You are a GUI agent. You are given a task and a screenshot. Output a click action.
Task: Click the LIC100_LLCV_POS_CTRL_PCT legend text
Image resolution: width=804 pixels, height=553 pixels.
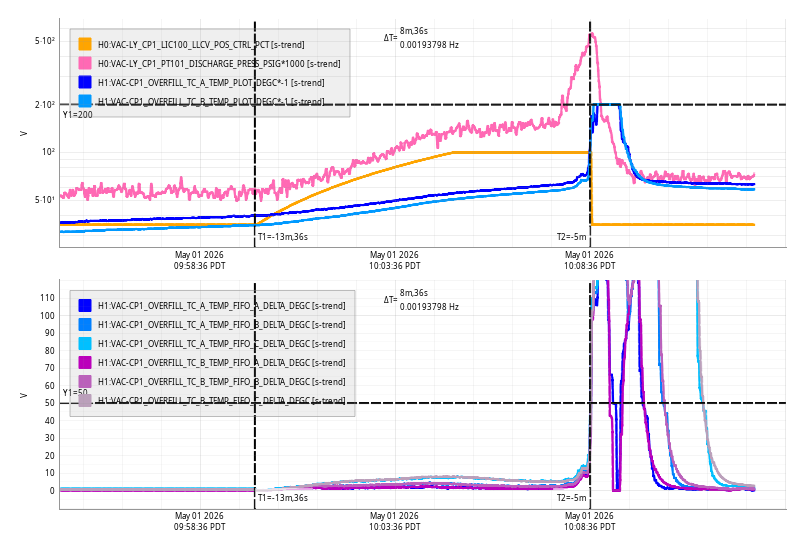click(201, 45)
